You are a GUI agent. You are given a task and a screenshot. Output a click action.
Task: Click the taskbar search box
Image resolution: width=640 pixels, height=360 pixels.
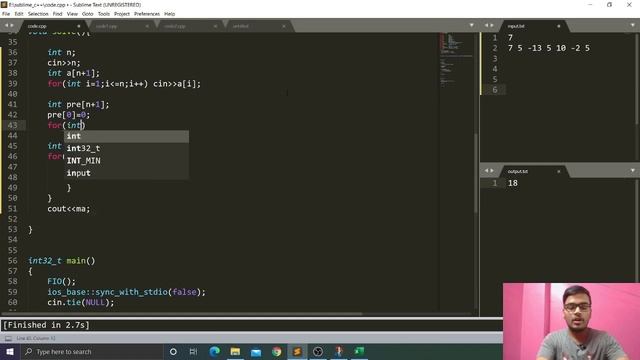point(91,352)
